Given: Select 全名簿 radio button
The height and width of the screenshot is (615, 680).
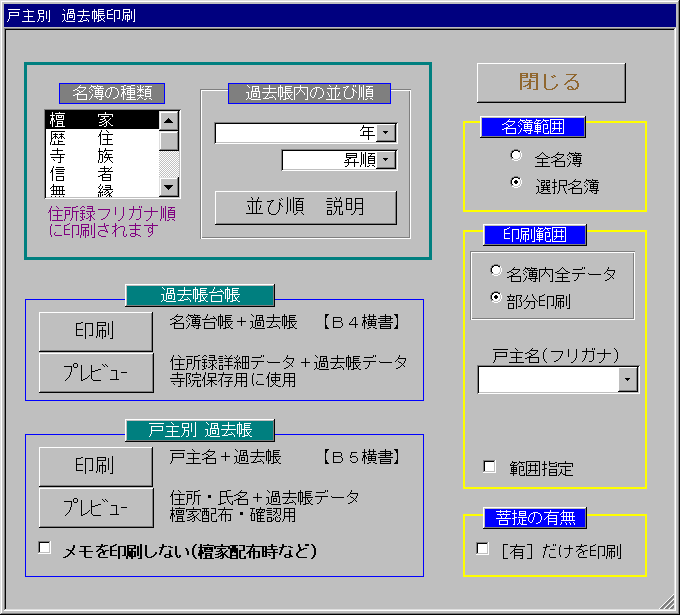Looking at the screenshot, I should pyautogui.click(x=516, y=156).
